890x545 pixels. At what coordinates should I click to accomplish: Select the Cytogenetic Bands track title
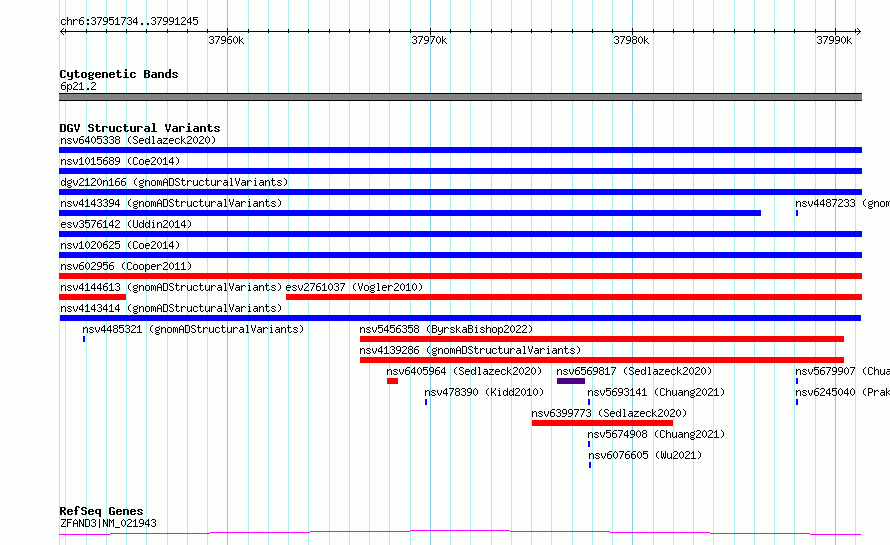(x=119, y=74)
